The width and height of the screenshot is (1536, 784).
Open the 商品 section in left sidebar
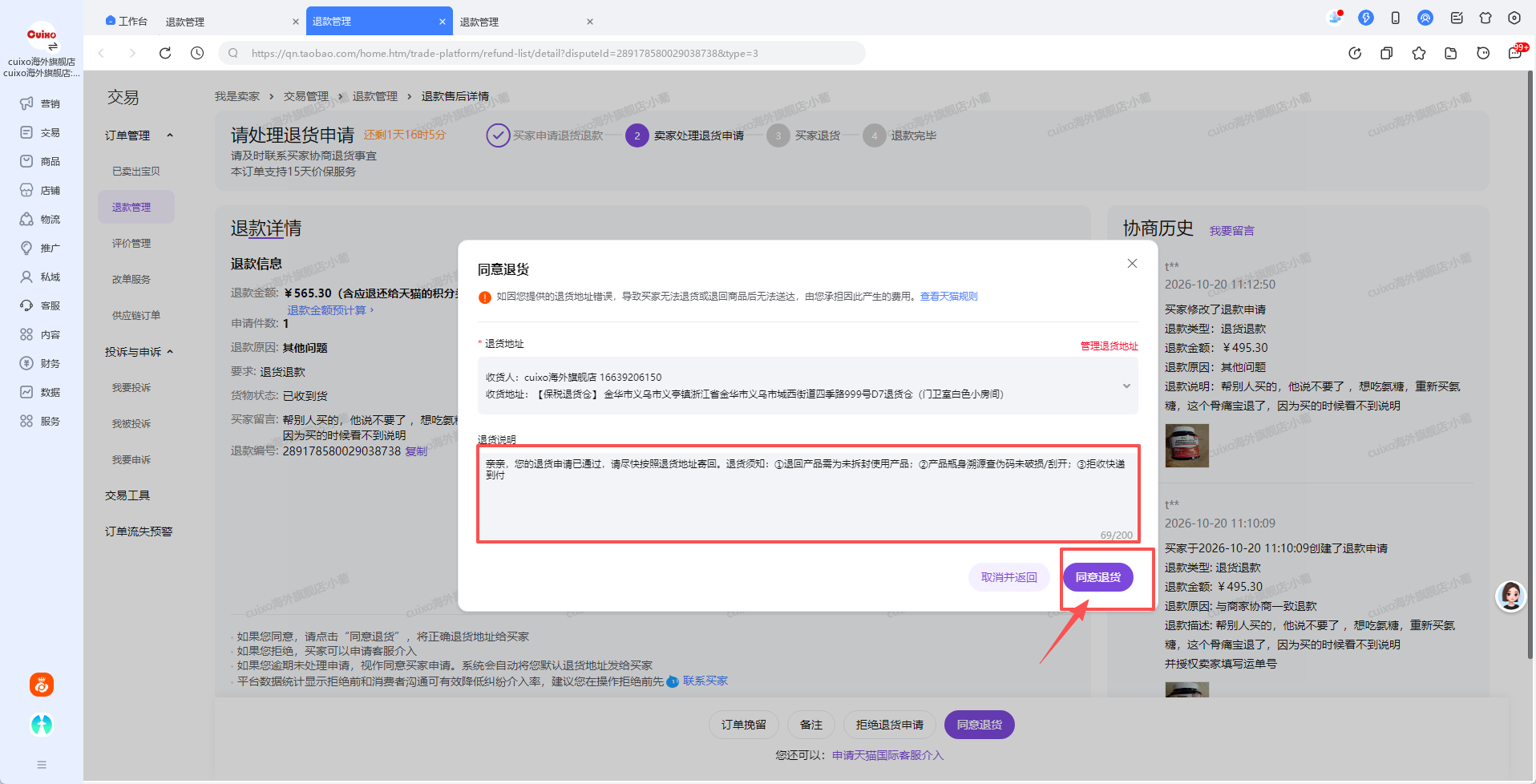tap(40, 161)
